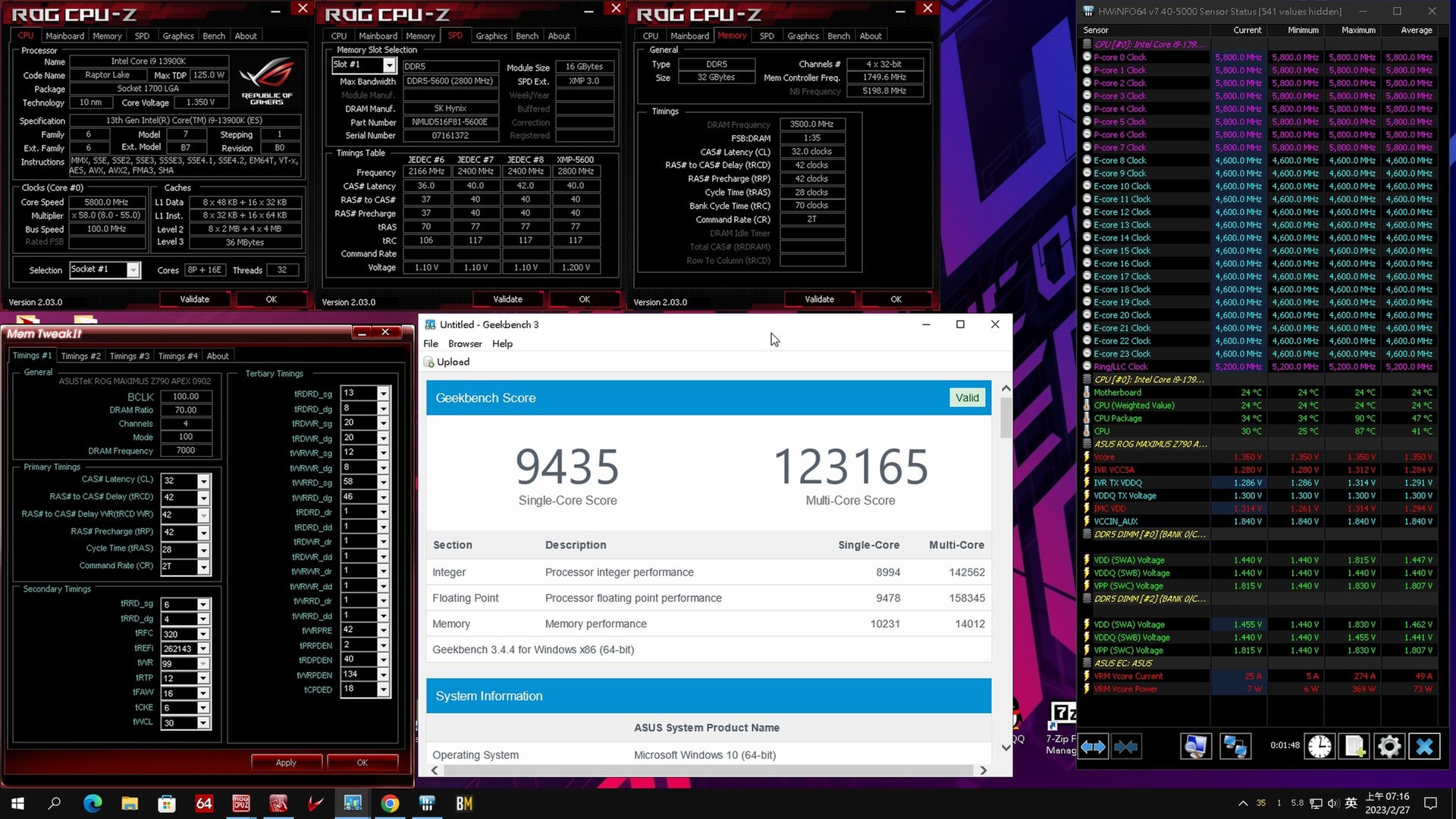Click Geekbench scroll down arrow

1006,748
